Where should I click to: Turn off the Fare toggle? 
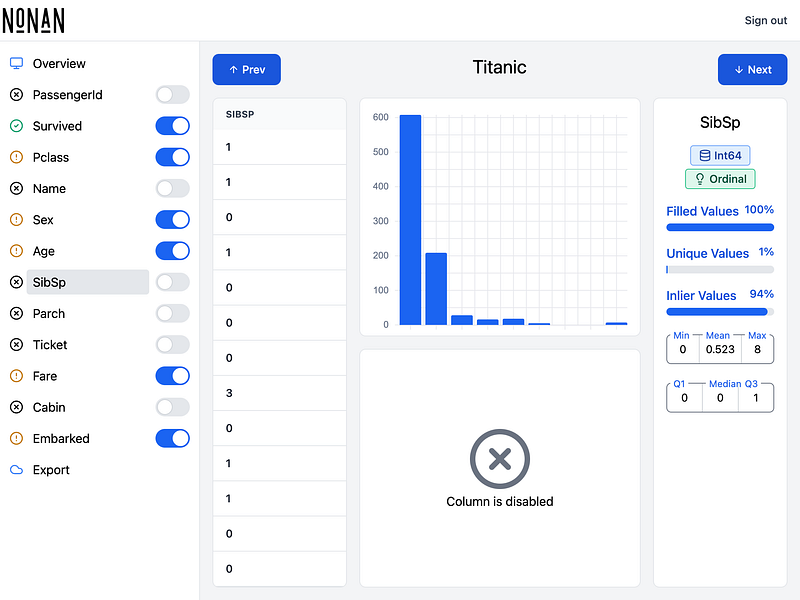[x=171, y=375]
